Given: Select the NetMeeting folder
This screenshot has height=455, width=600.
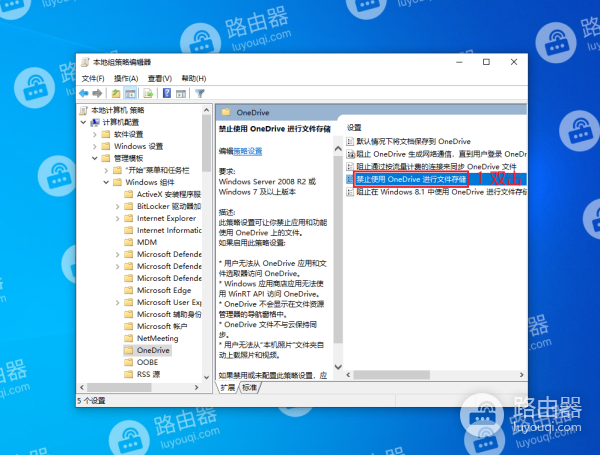Looking at the screenshot, I should pyautogui.click(x=158, y=338).
